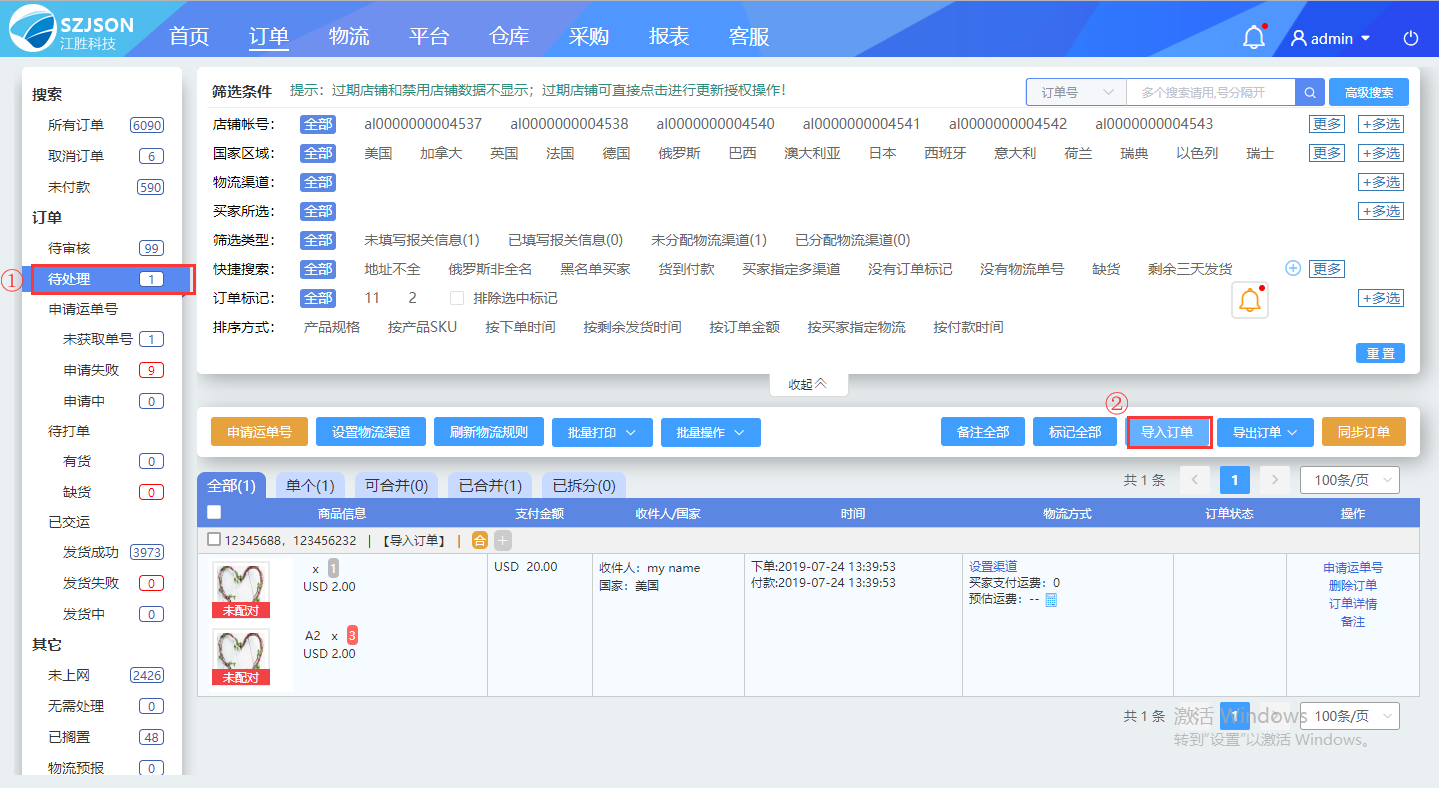This screenshot has height=788, width=1439.
Task: Expand the 批量操作 dropdown
Action: [711, 432]
